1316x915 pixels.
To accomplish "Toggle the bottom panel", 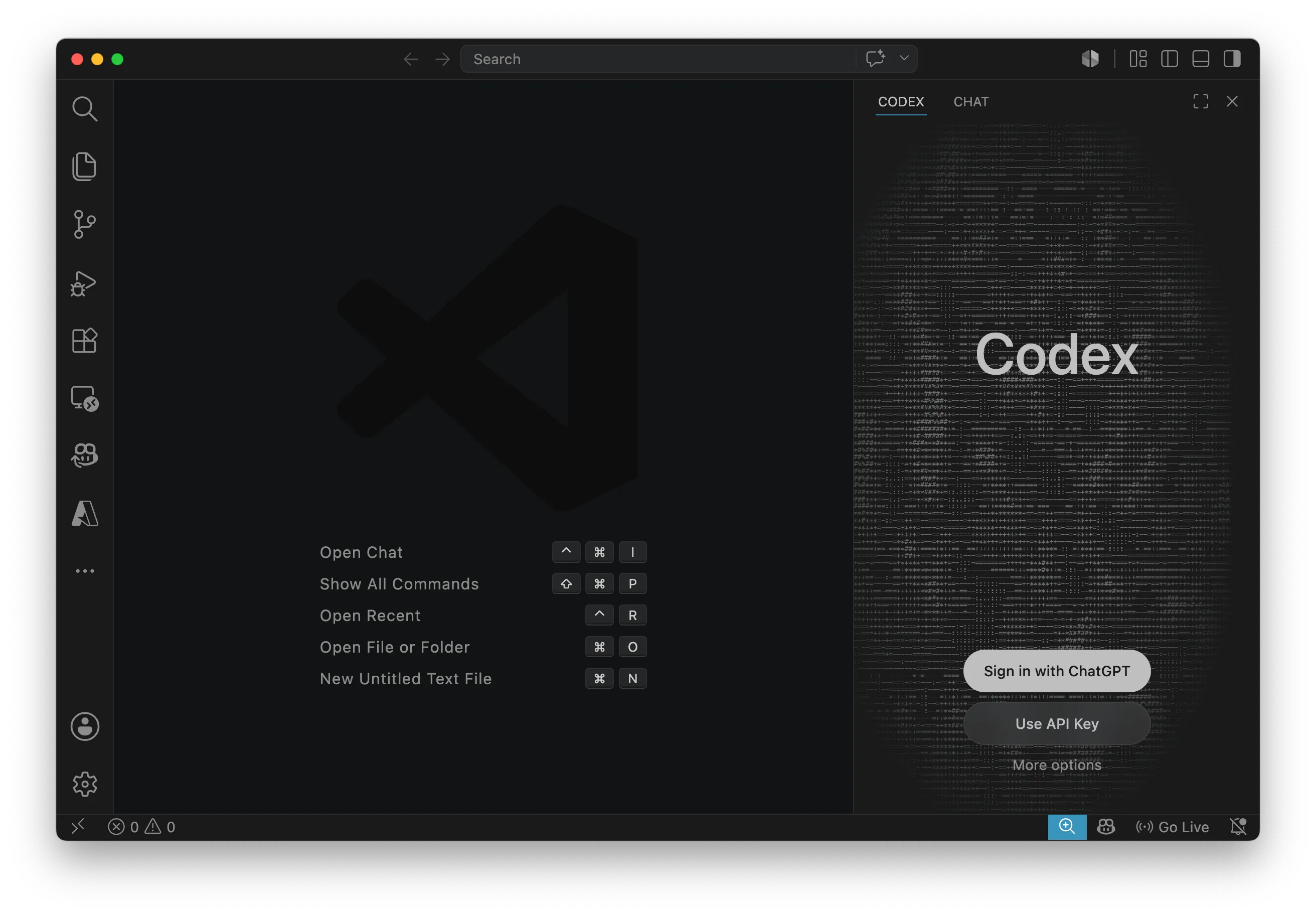I will 1201,59.
